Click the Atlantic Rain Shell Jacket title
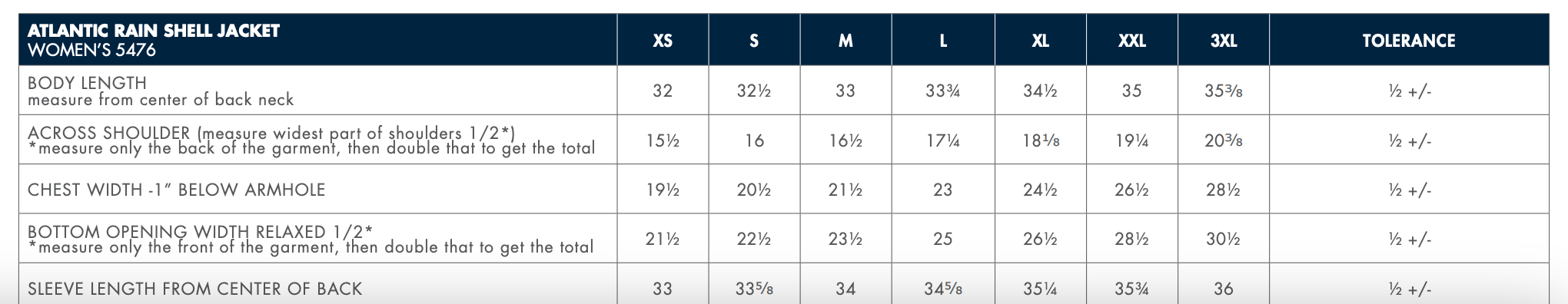 [154, 31]
